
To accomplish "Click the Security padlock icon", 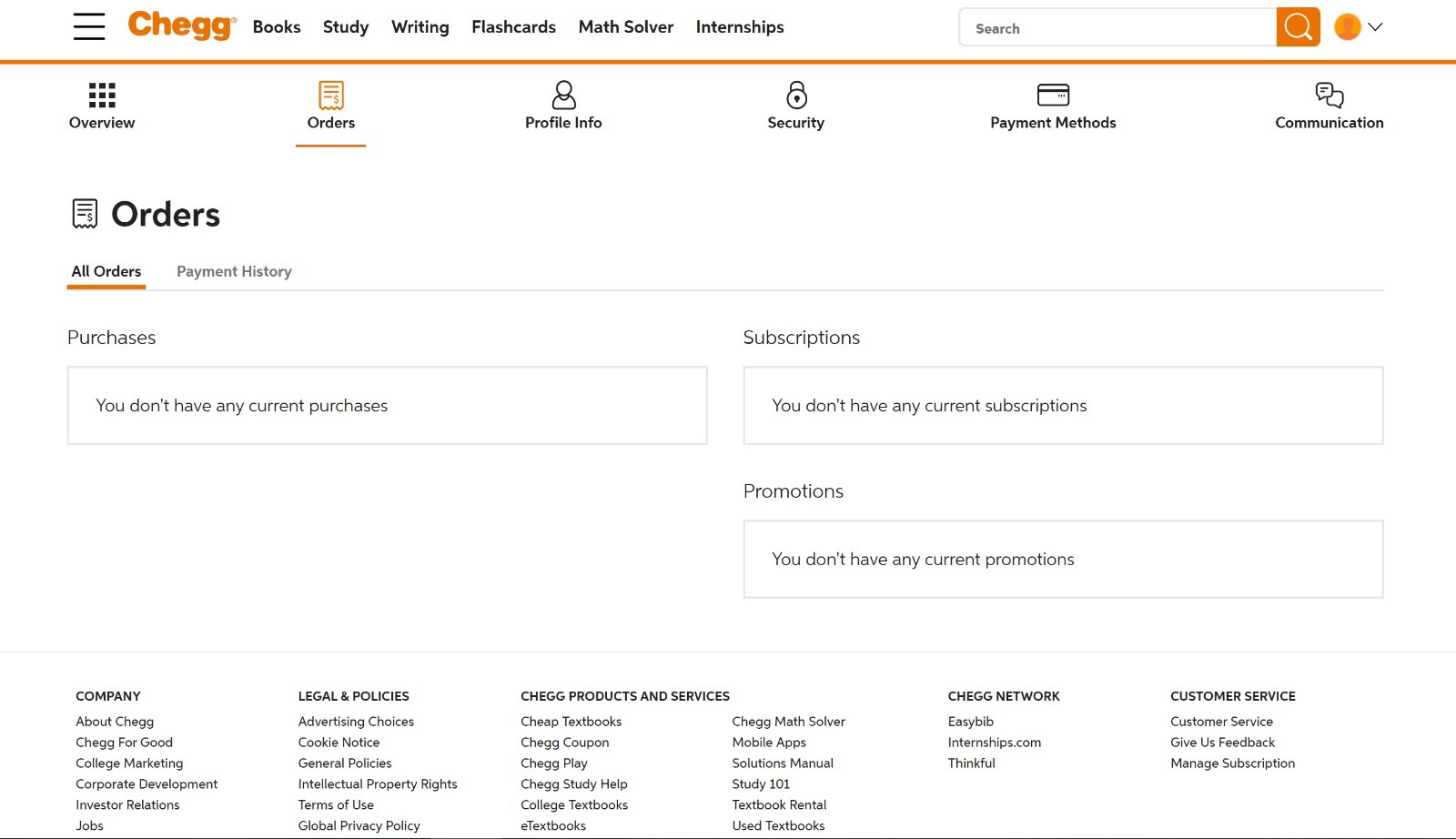I will tap(796, 95).
